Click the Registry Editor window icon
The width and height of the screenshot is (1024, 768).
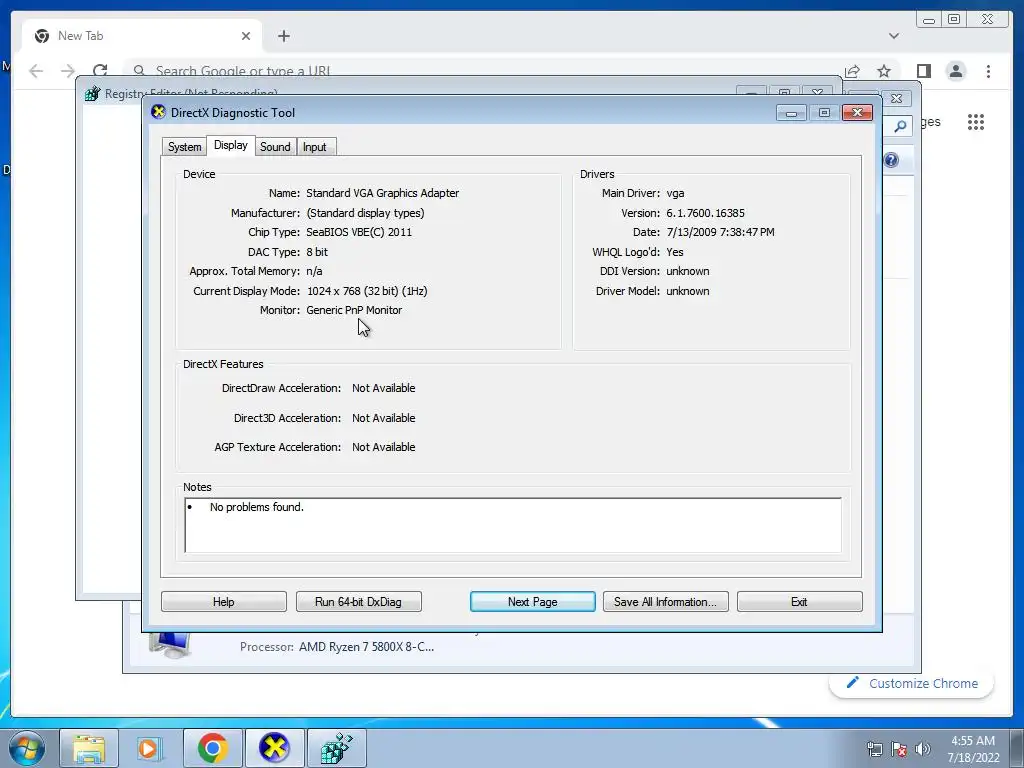coord(93,93)
